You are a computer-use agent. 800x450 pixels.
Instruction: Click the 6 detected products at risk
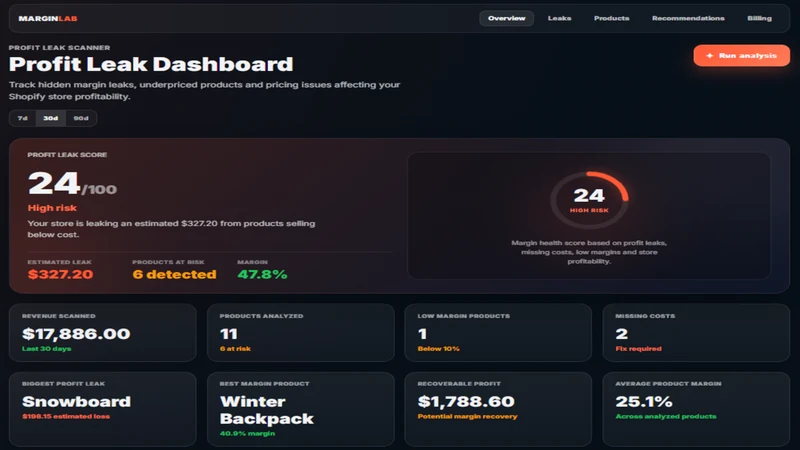coord(174,274)
